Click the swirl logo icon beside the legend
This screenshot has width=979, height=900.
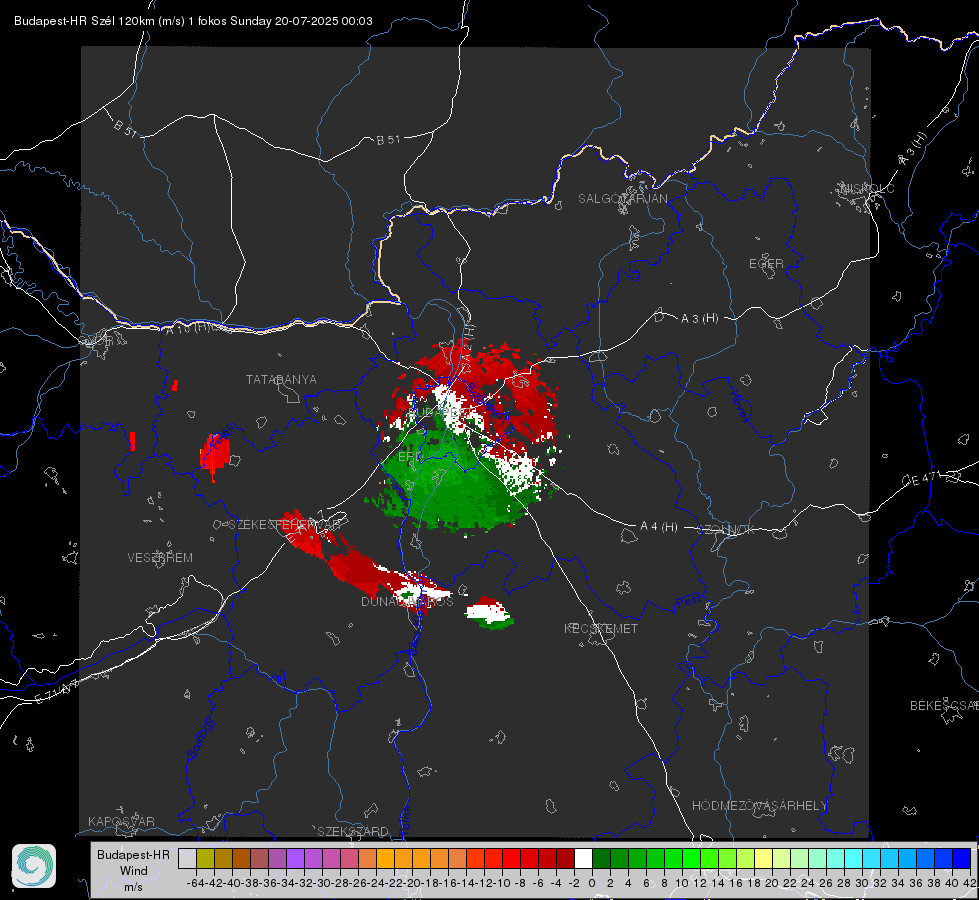tap(34, 866)
